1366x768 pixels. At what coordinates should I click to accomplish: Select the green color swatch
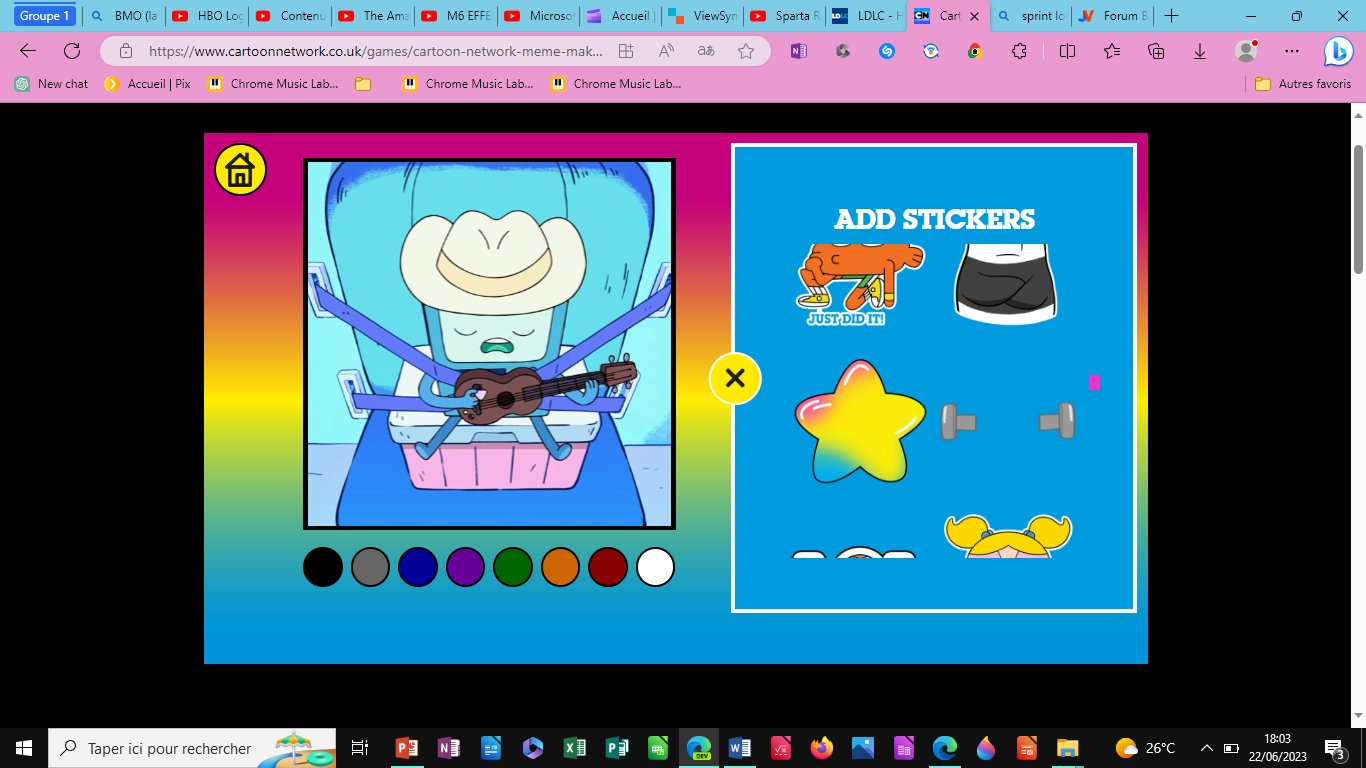pyautogui.click(x=513, y=567)
